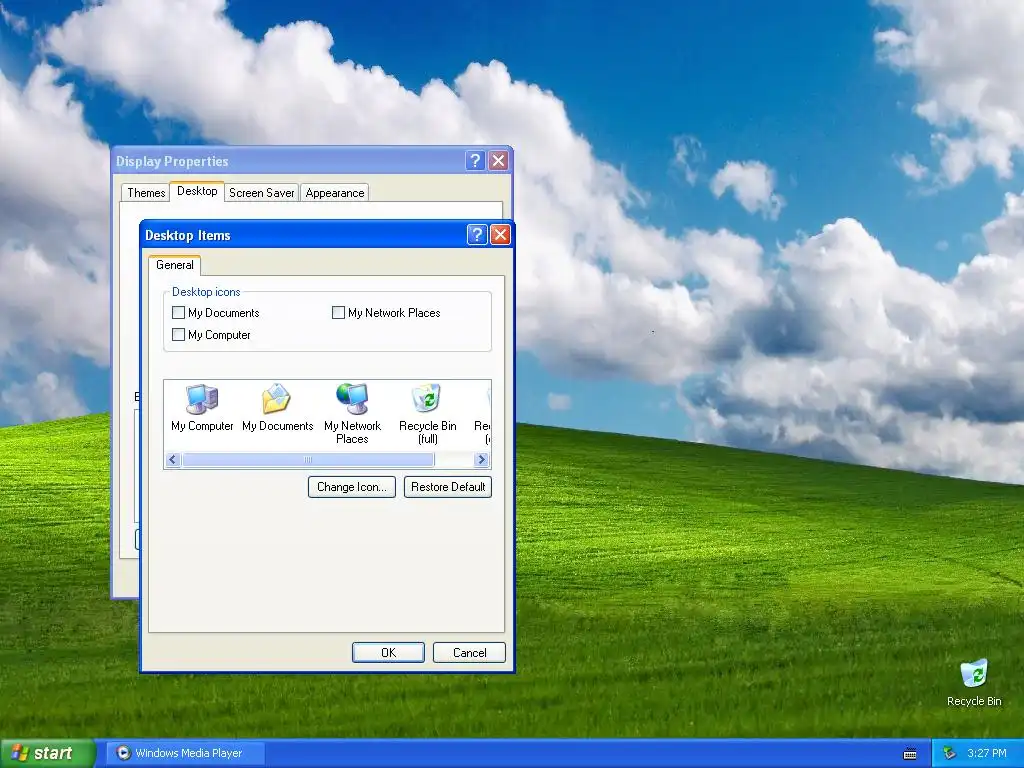This screenshot has width=1024, height=768.
Task: Click the system tray icon beside the clock
Action: tap(949, 754)
